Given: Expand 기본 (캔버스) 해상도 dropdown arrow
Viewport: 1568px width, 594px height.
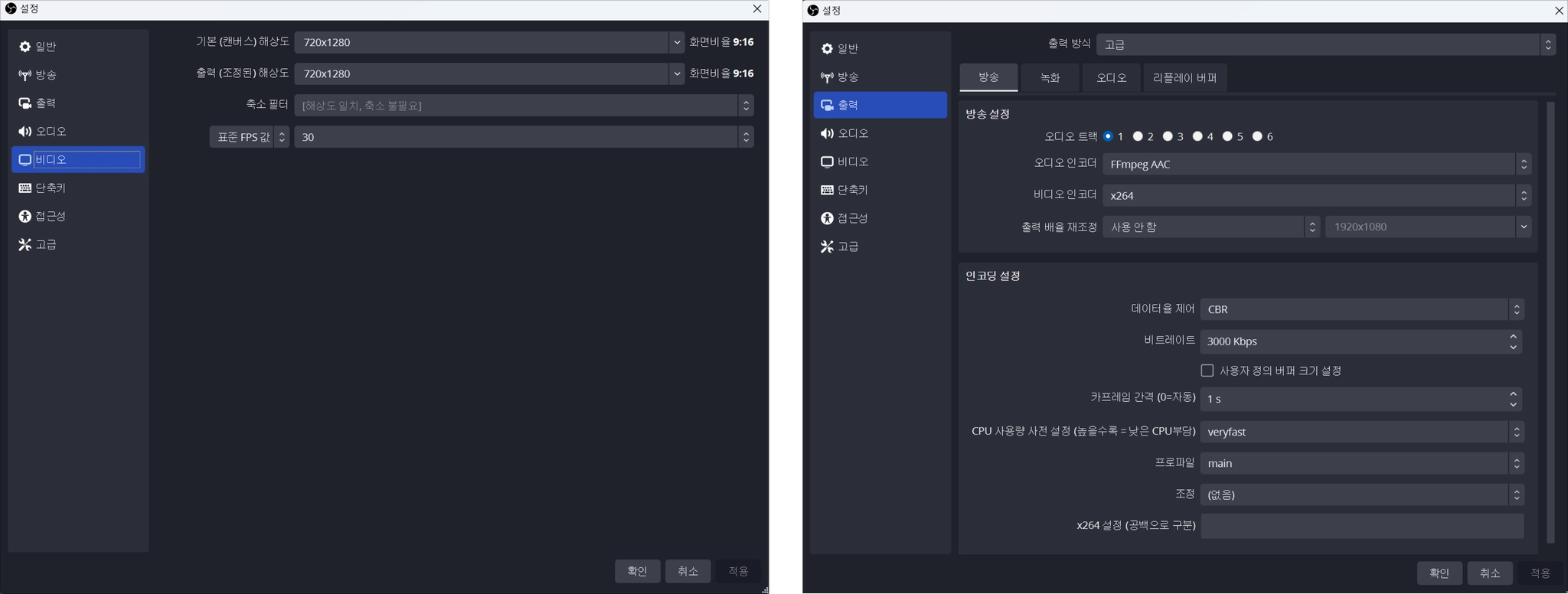Looking at the screenshot, I should pos(677,42).
